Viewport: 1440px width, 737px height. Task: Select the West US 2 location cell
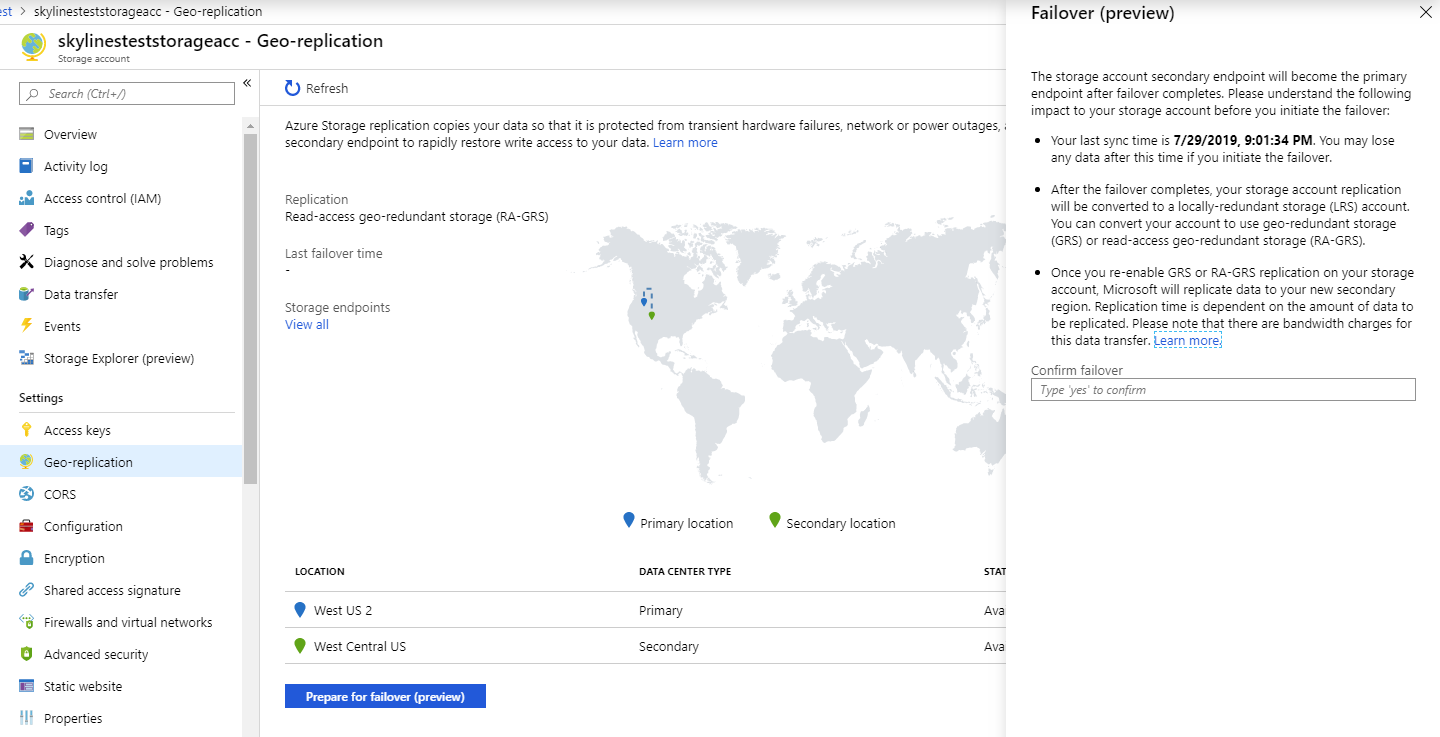(x=343, y=610)
